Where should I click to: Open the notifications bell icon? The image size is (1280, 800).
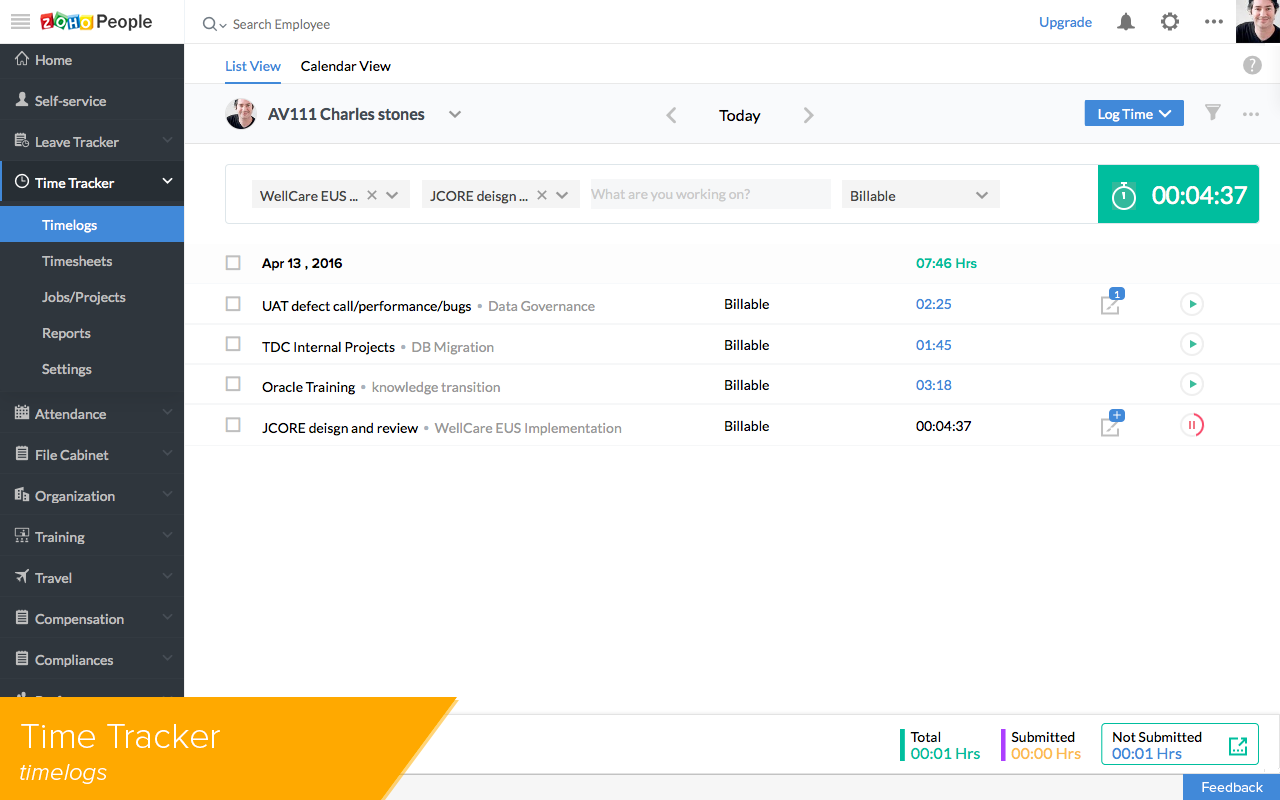click(x=1126, y=22)
